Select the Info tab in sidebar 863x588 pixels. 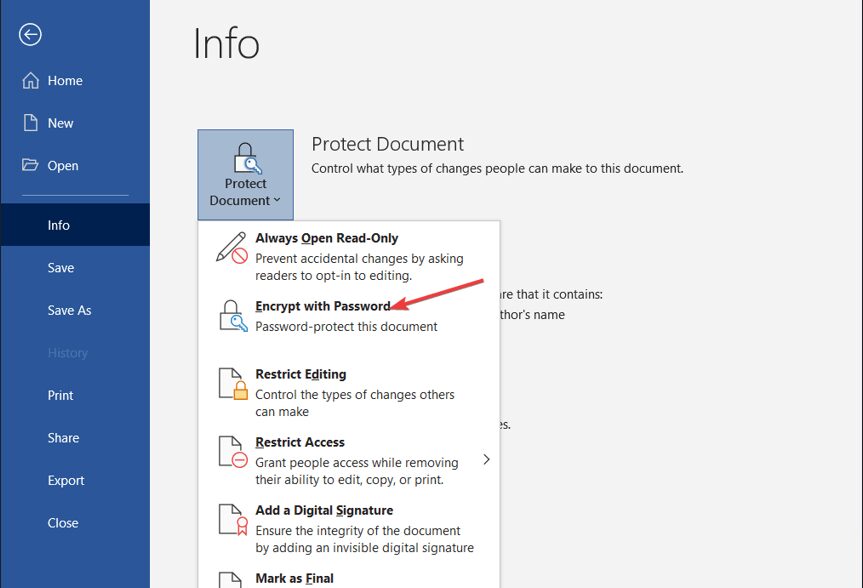click(x=59, y=225)
